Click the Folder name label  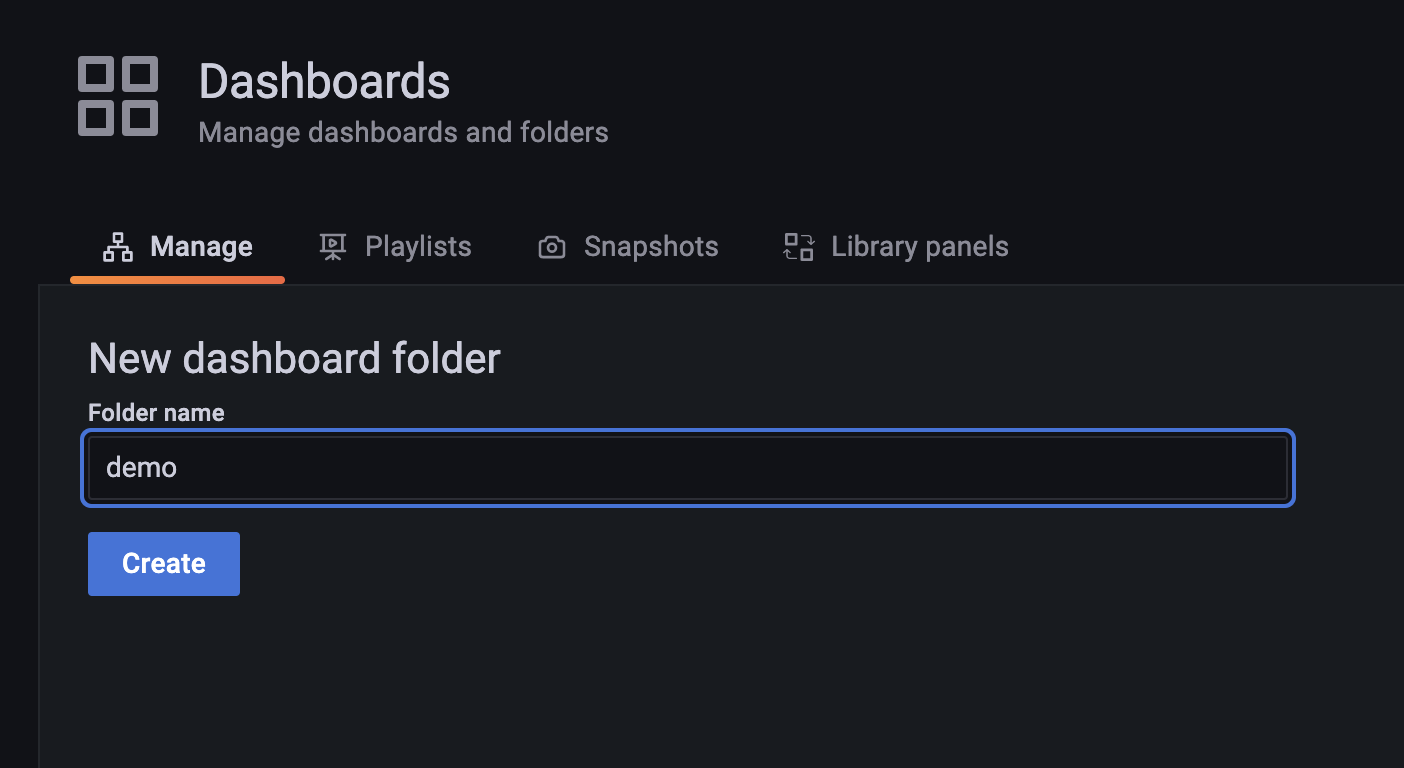coord(156,412)
